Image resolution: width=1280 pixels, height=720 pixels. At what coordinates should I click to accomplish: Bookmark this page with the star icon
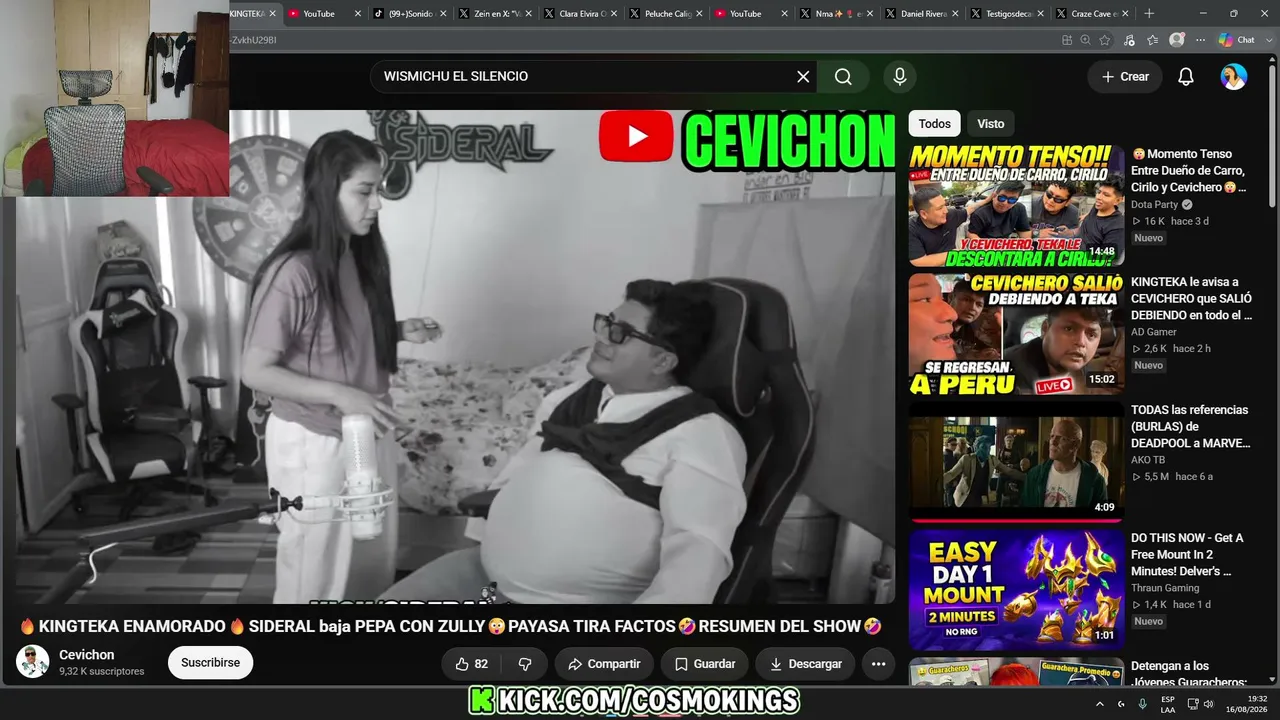click(1105, 40)
